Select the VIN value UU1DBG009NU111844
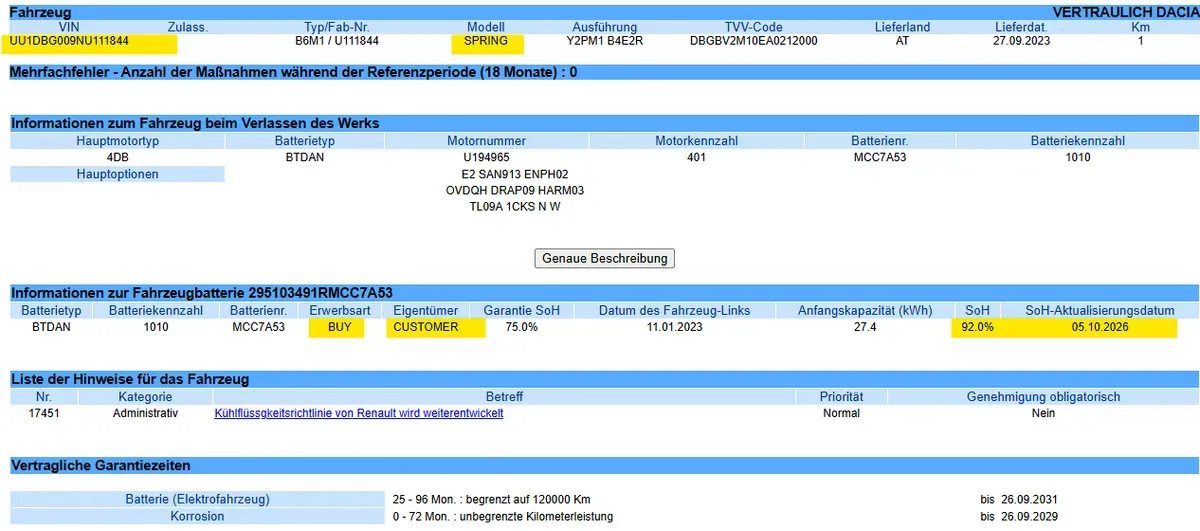 tap(69, 42)
